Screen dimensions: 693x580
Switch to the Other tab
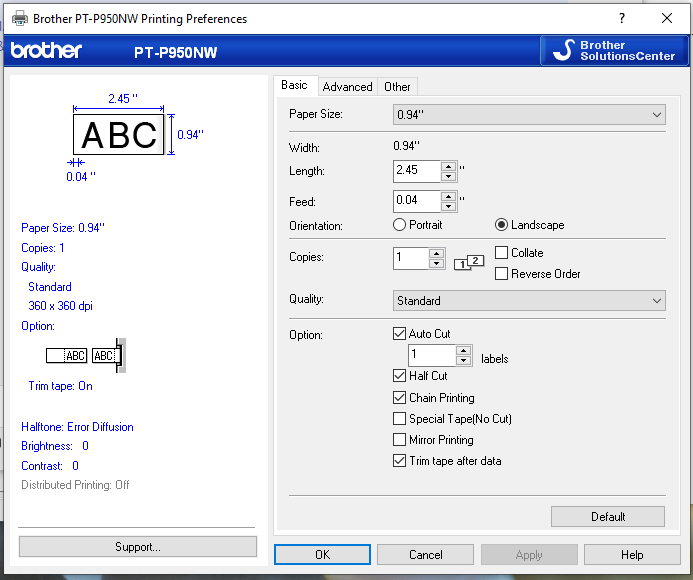pyautogui.click(x=397, y=87)
